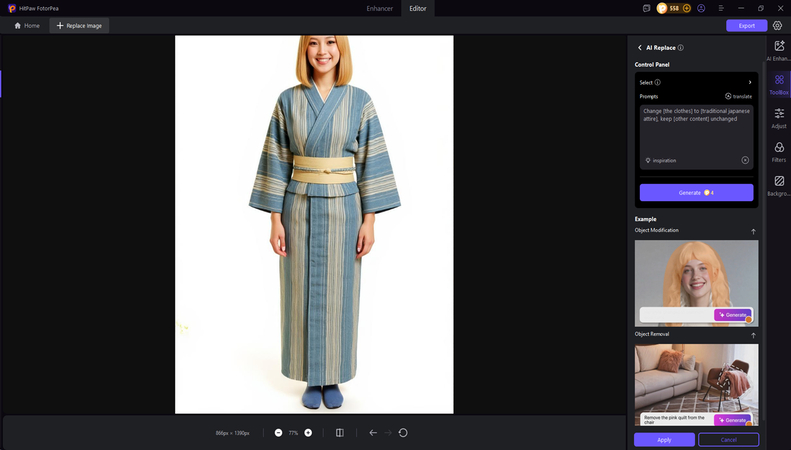The height and width of the screenshot is (450, 791).
Task: Click the translate prompt button
Action: tap(738, 96)
